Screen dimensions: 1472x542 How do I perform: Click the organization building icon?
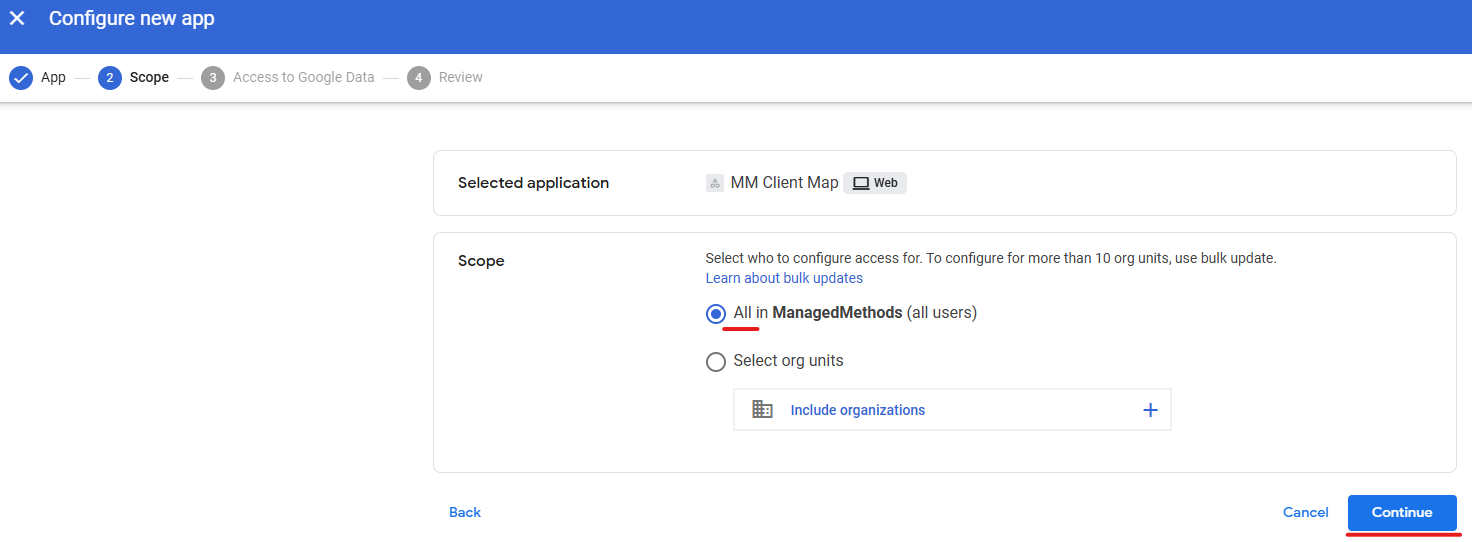pos(762,410)
